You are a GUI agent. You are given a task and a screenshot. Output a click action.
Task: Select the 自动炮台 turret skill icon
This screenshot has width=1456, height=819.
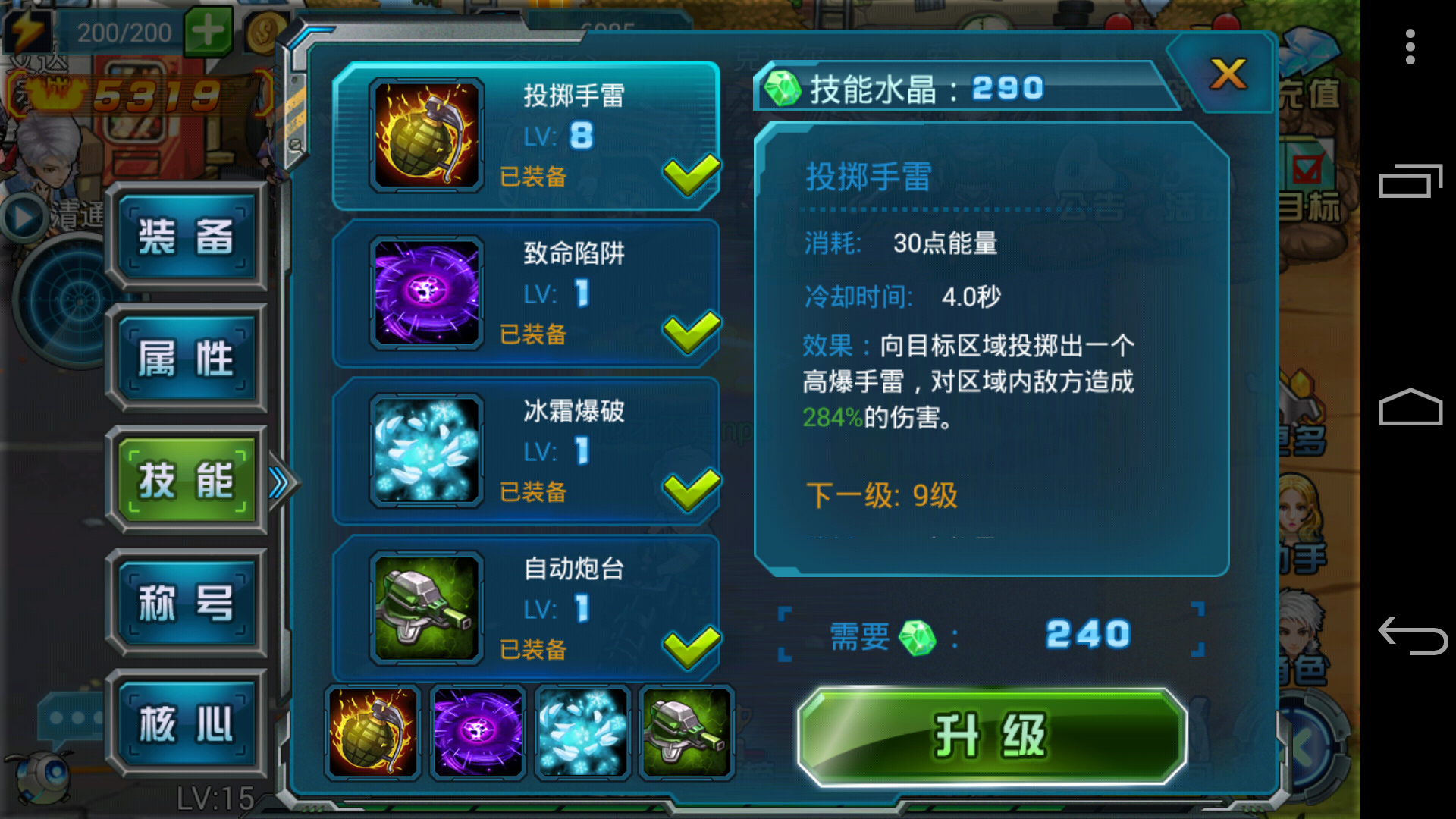[426, 608]
